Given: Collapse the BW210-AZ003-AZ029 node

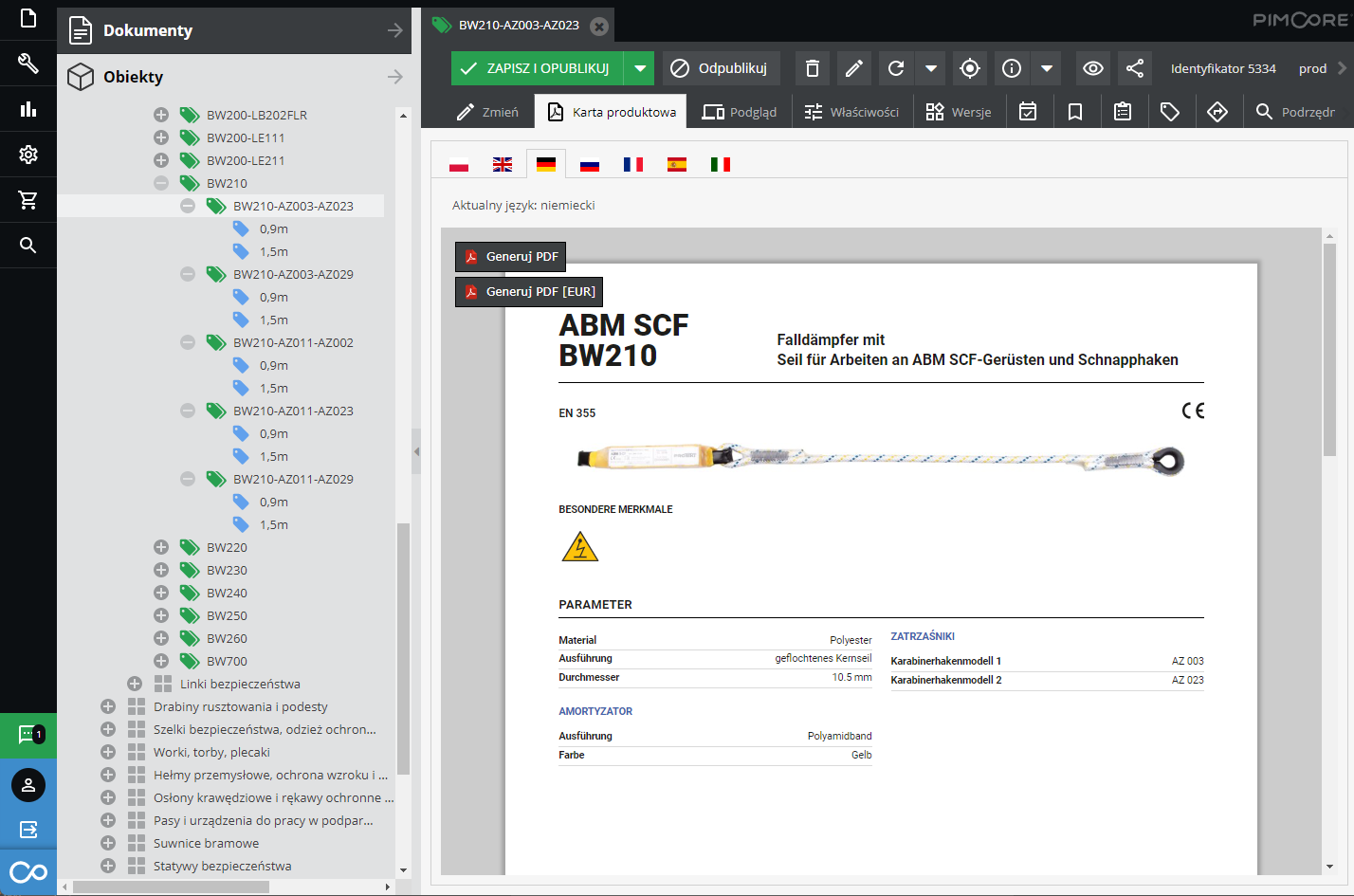Looking at the screenshot, I should point(188,274).
